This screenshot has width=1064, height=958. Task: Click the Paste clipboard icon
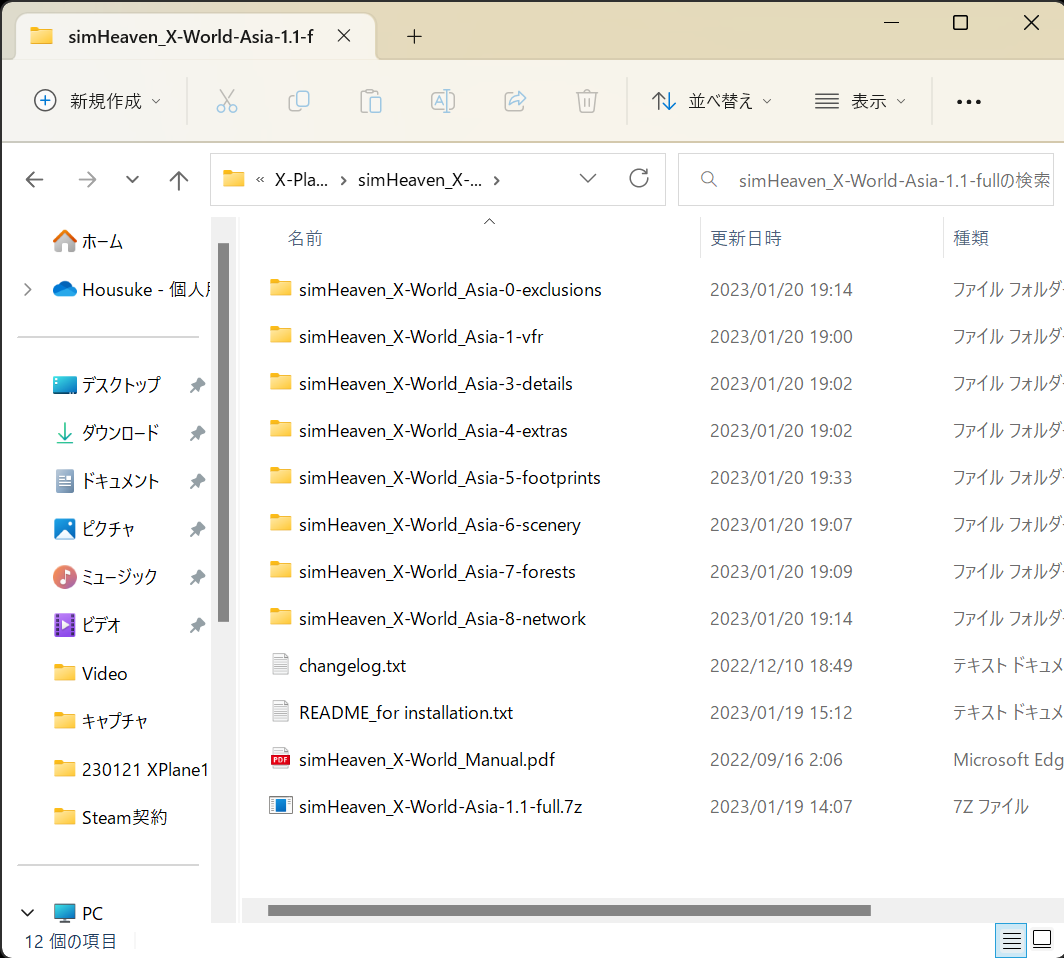(371, 101)
